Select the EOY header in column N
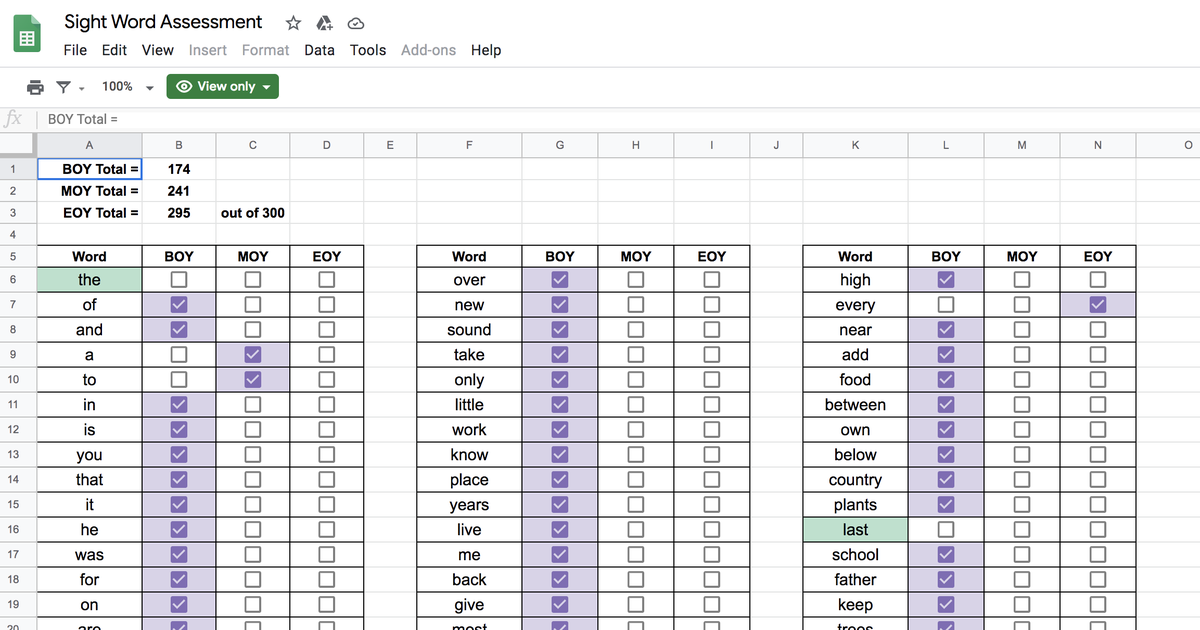This screenshot has height=630, width=1200. pyautogui.click(x=1097, y=257)
